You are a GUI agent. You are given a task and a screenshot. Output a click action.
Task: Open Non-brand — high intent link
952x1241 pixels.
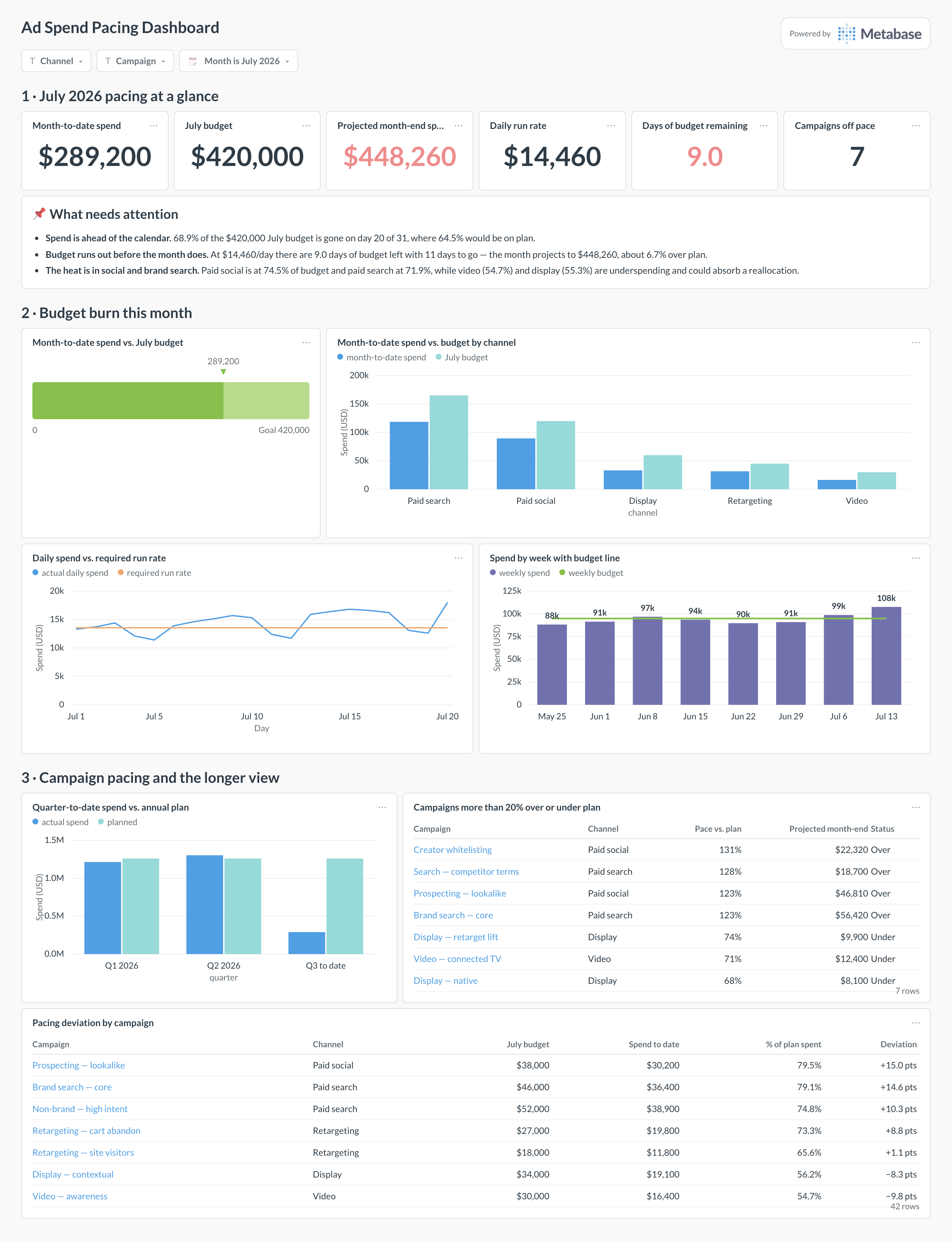[80, 1109]
